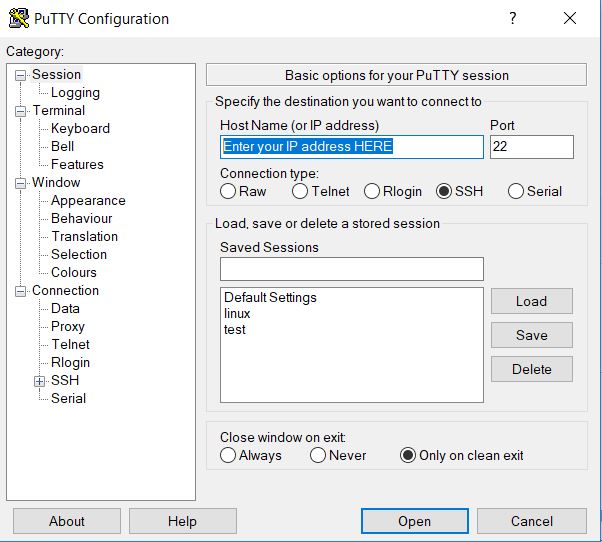The image size is (602, 542).
Task: Collapse the Window category node
Action: (20, 183)
